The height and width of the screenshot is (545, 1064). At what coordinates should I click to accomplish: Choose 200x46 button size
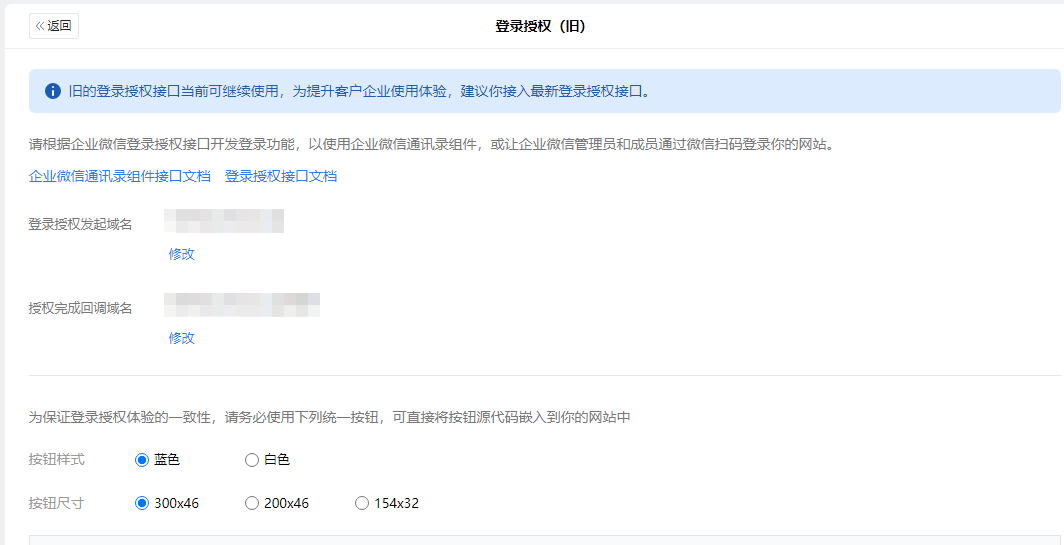[252, 504]
